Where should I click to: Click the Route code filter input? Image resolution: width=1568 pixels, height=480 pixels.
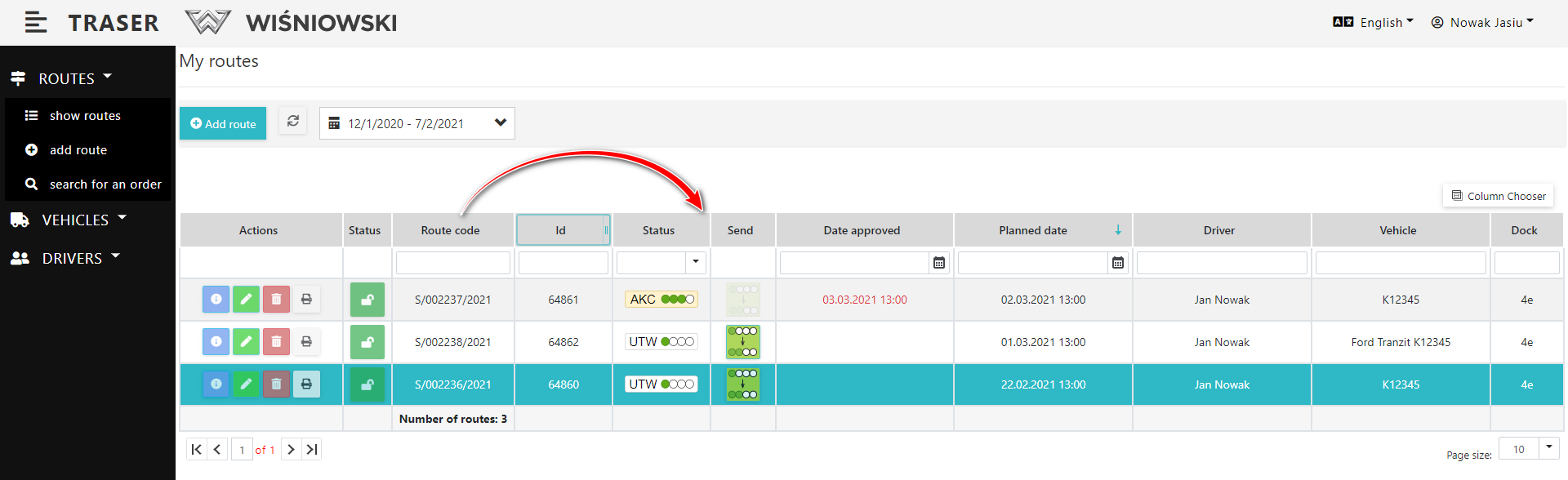453,263
